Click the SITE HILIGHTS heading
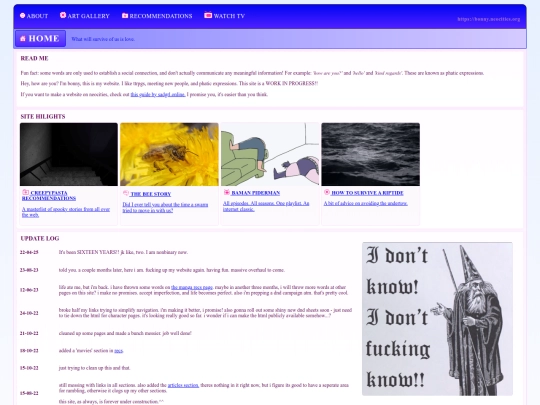 tap(43, 116)
